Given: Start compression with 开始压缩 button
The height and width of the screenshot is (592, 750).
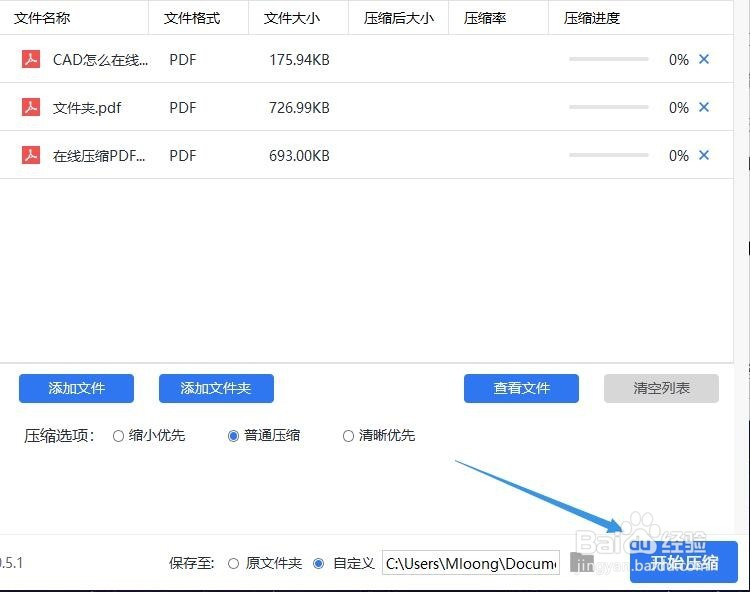Looking at the screenshot, I should 684,562.
